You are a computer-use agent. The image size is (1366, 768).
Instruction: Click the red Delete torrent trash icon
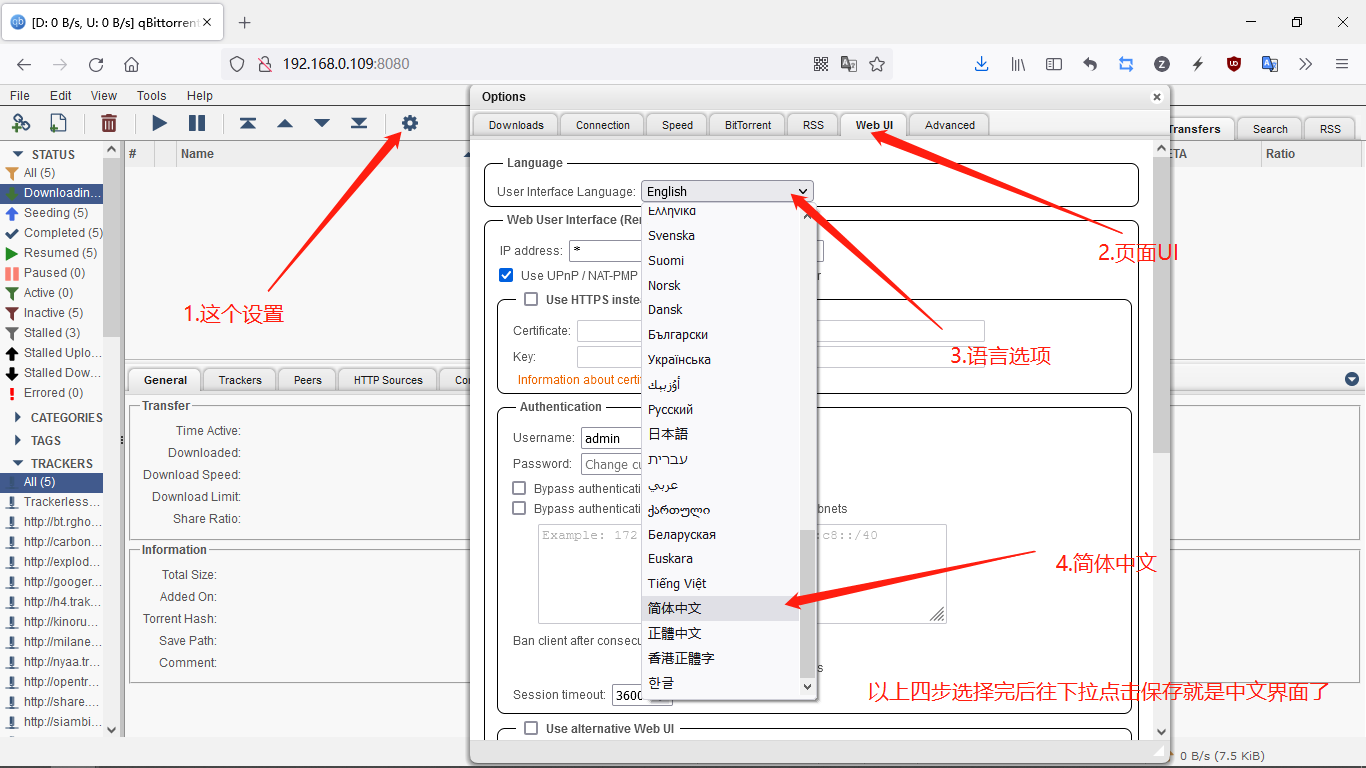tap(109, 123)
